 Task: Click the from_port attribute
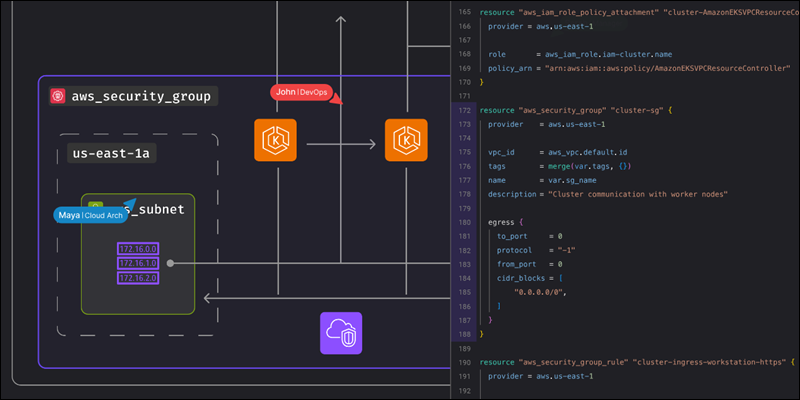tap(516, 264)
